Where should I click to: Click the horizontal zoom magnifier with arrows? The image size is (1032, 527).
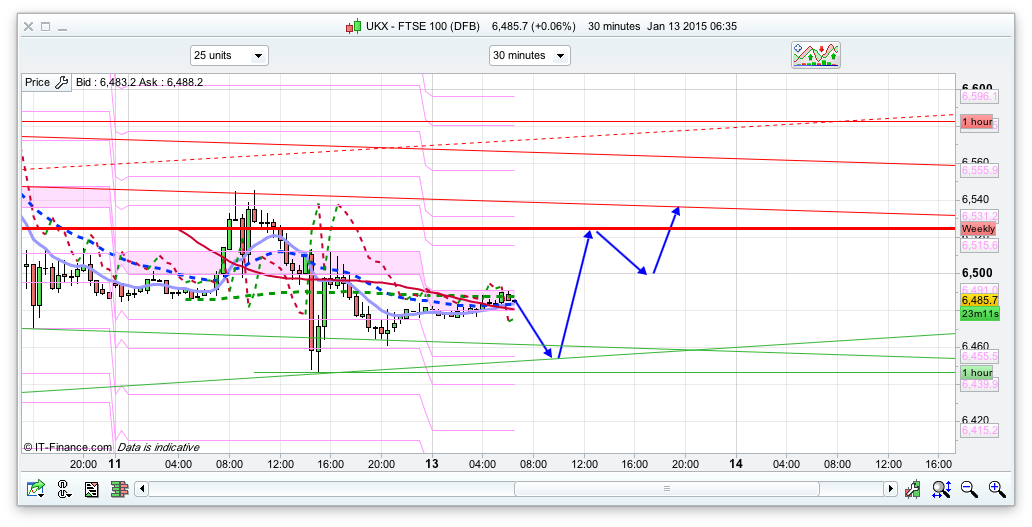941,489
